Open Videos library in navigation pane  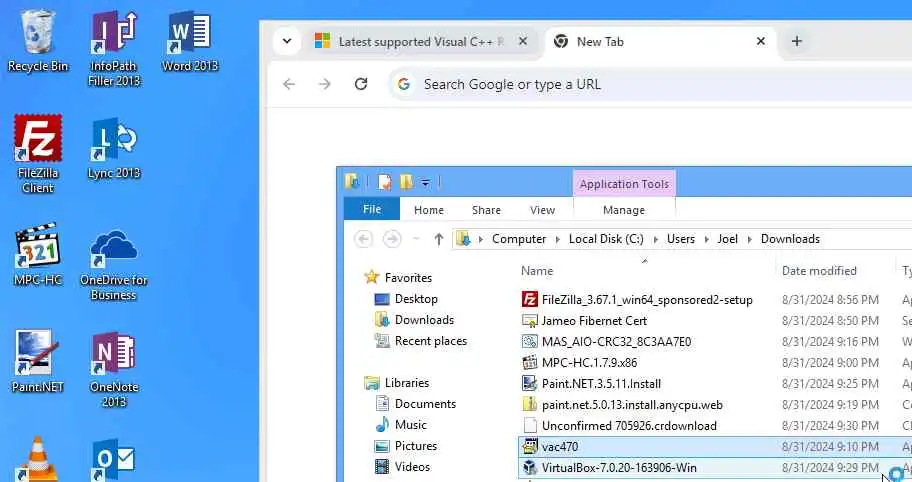(x=412, y=466)
